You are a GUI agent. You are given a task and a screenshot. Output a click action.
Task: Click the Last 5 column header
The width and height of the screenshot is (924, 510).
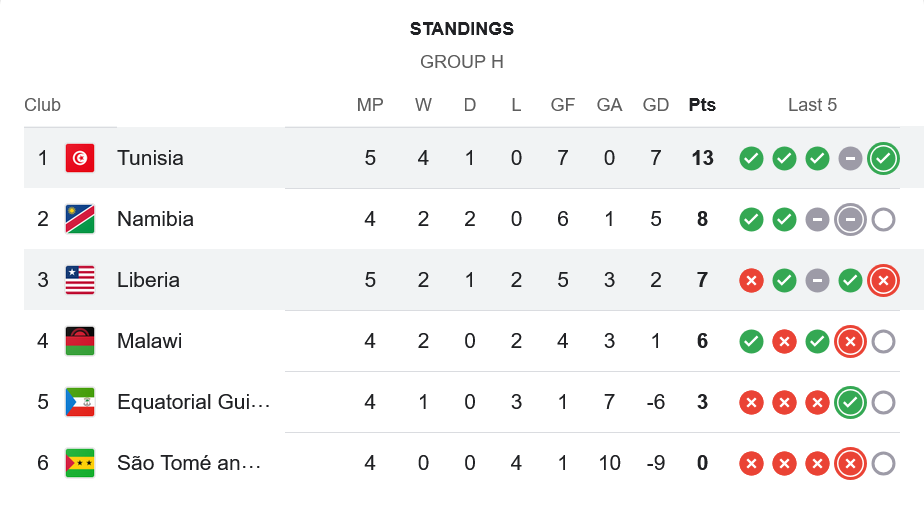point(812,105)
